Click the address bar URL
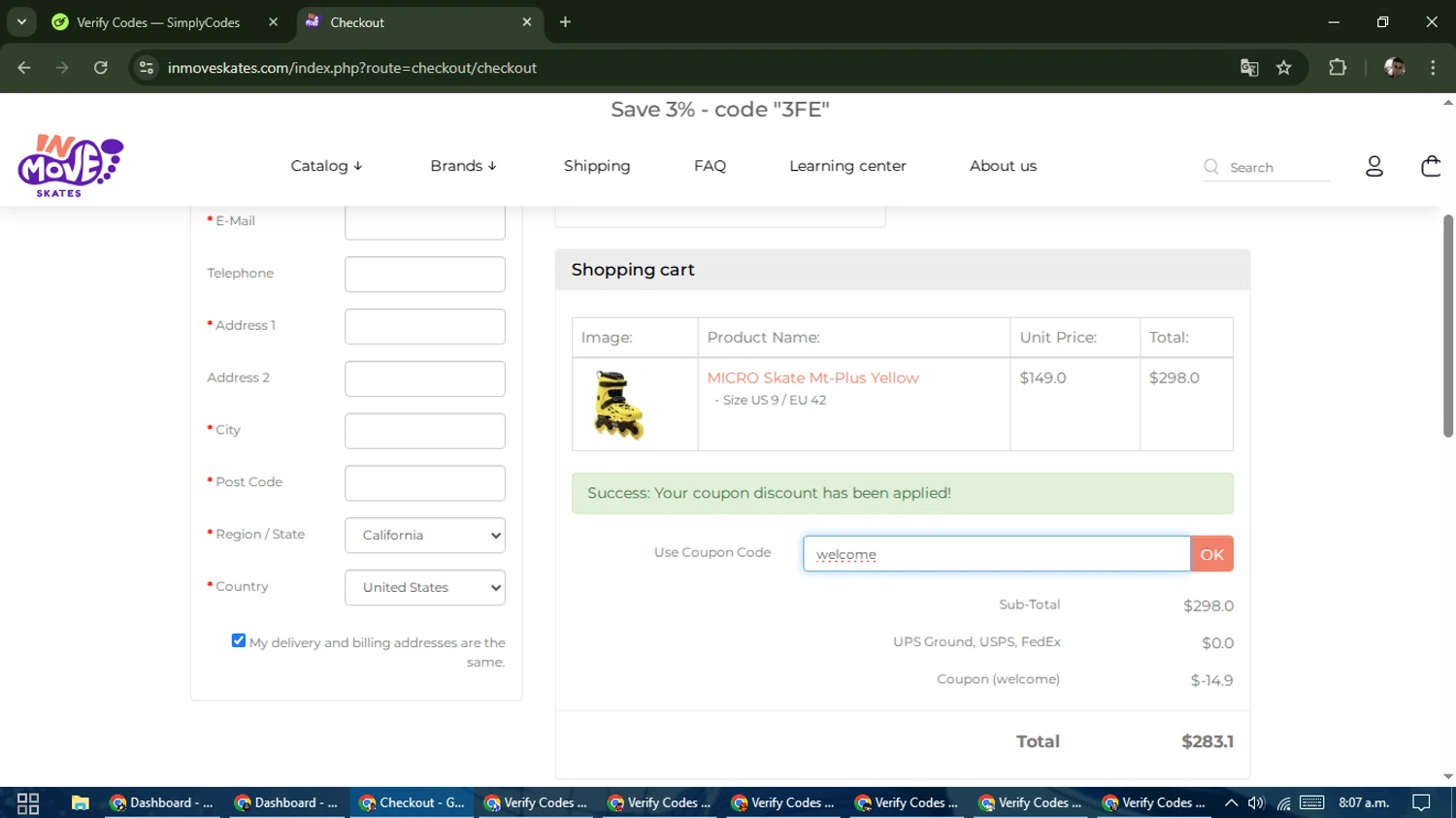1456x818 pixels. [x=352, y=68]
